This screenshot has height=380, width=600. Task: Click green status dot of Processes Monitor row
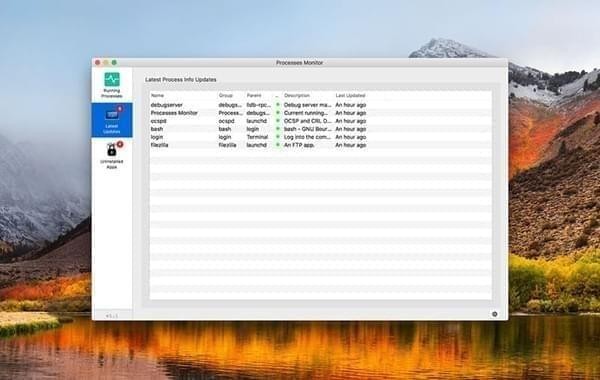click(278, 113)
